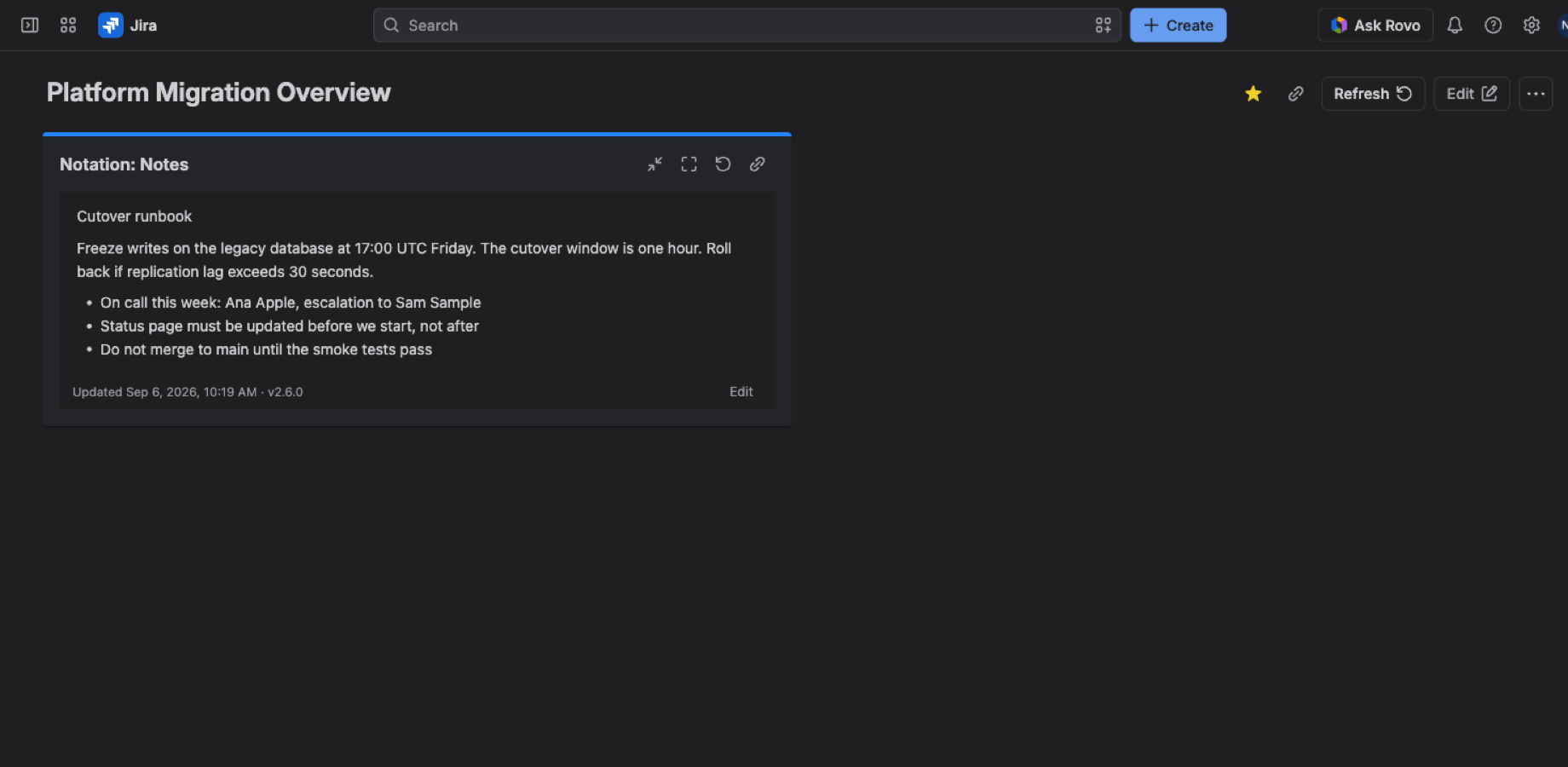
Task: Click the Cutover runbook heading
Action: point(134,216)
